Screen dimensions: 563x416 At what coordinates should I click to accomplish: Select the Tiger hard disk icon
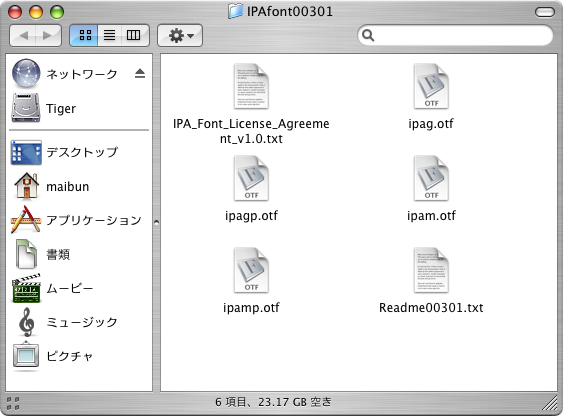pyautogui.click(x=26, y=108)
